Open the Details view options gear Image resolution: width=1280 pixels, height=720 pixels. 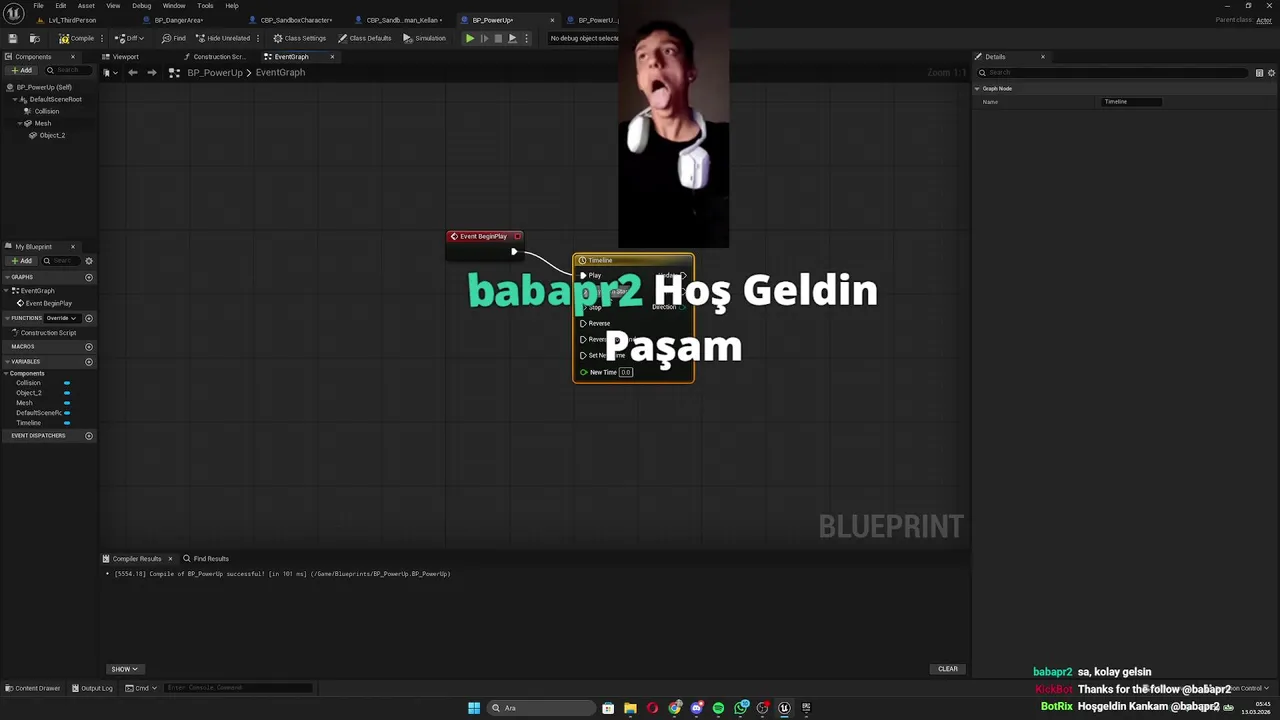pyautogui.click(x=1272, y=72)
